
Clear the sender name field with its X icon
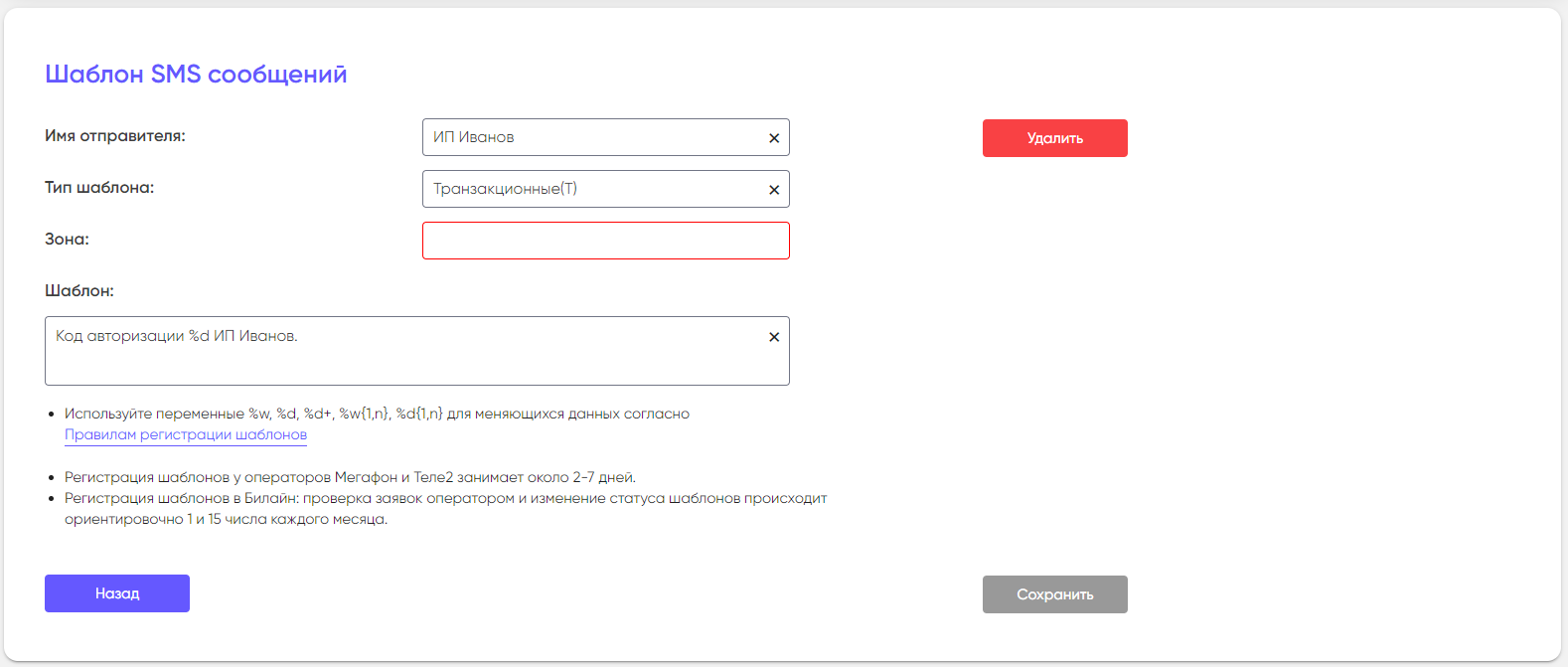774,138
